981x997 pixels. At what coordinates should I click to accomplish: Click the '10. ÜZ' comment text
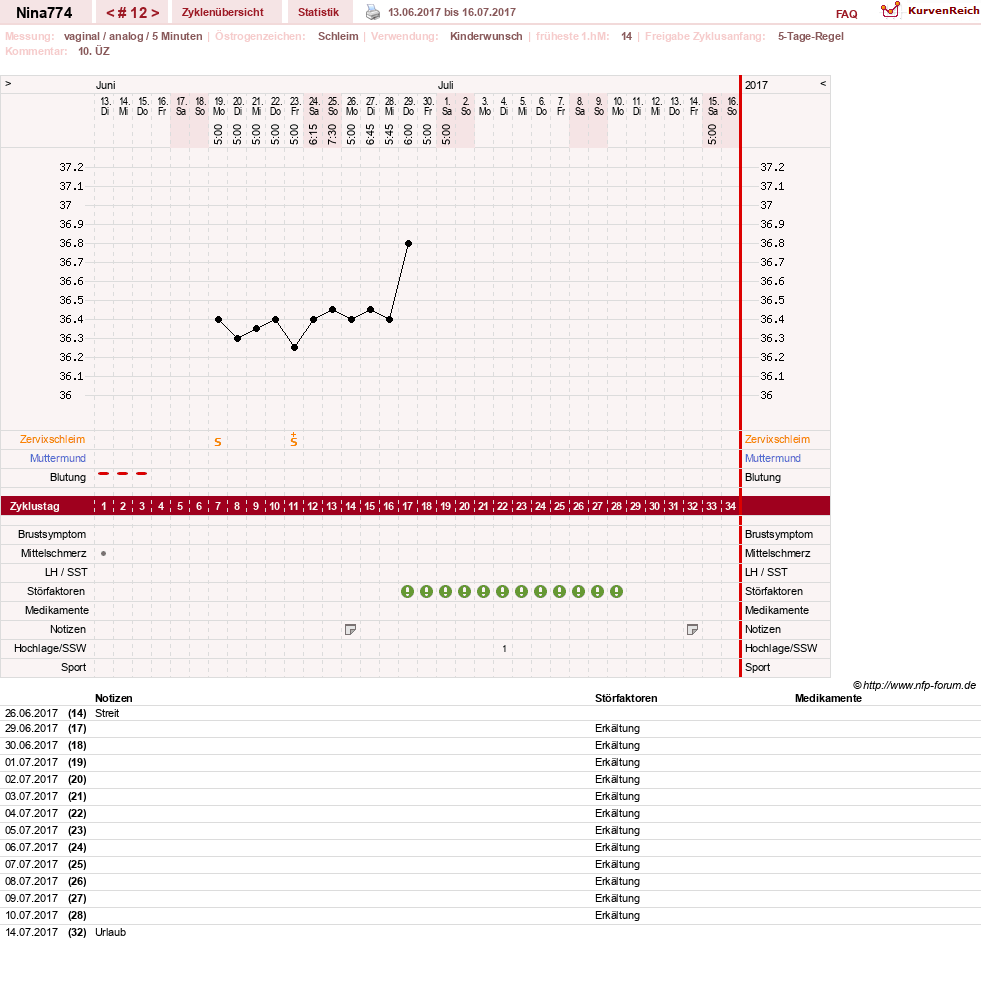click(x=94, y=52)
